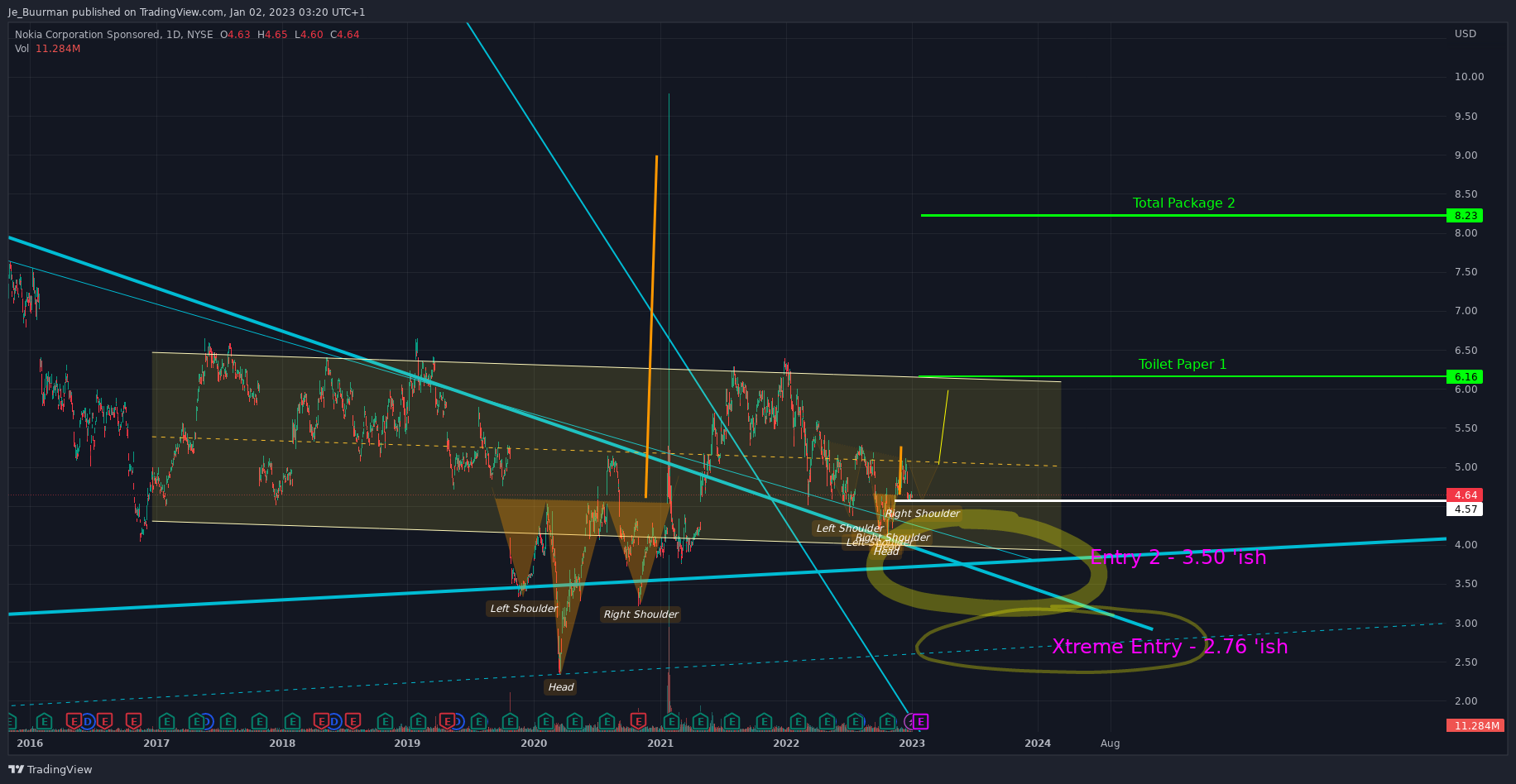The image size is (1516, 784).
Task: Click the 2024 label on the time axis
Action: tap(1038, 743)
